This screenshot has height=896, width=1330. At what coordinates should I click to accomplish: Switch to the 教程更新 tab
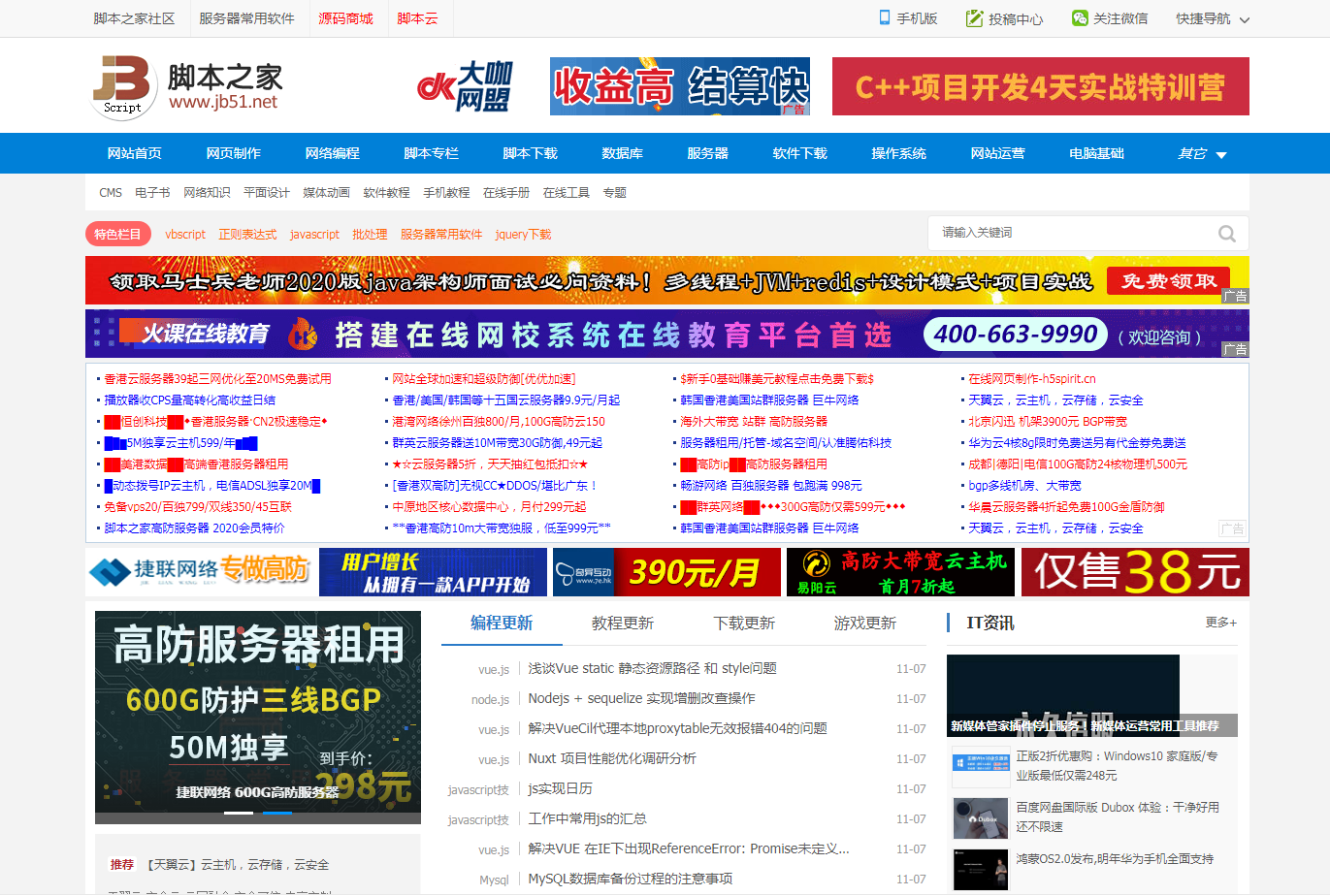(x=622, y=624)
